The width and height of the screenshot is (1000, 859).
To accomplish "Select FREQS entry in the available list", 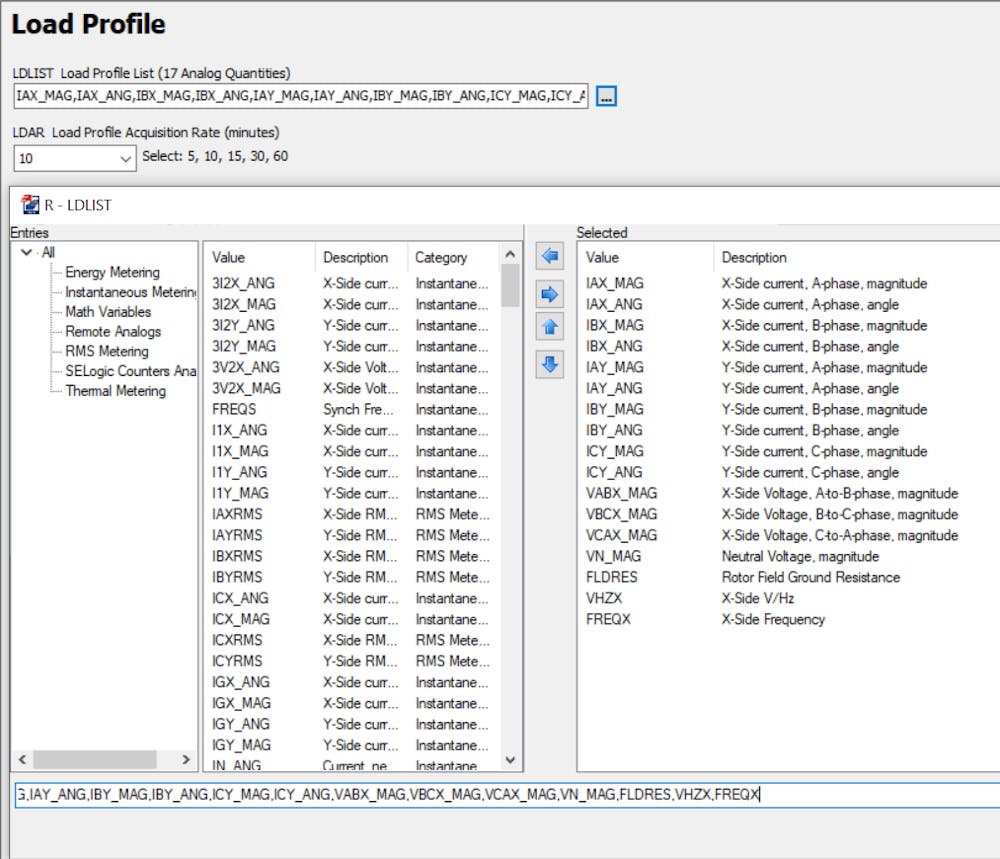I will [x=234, y=409].
